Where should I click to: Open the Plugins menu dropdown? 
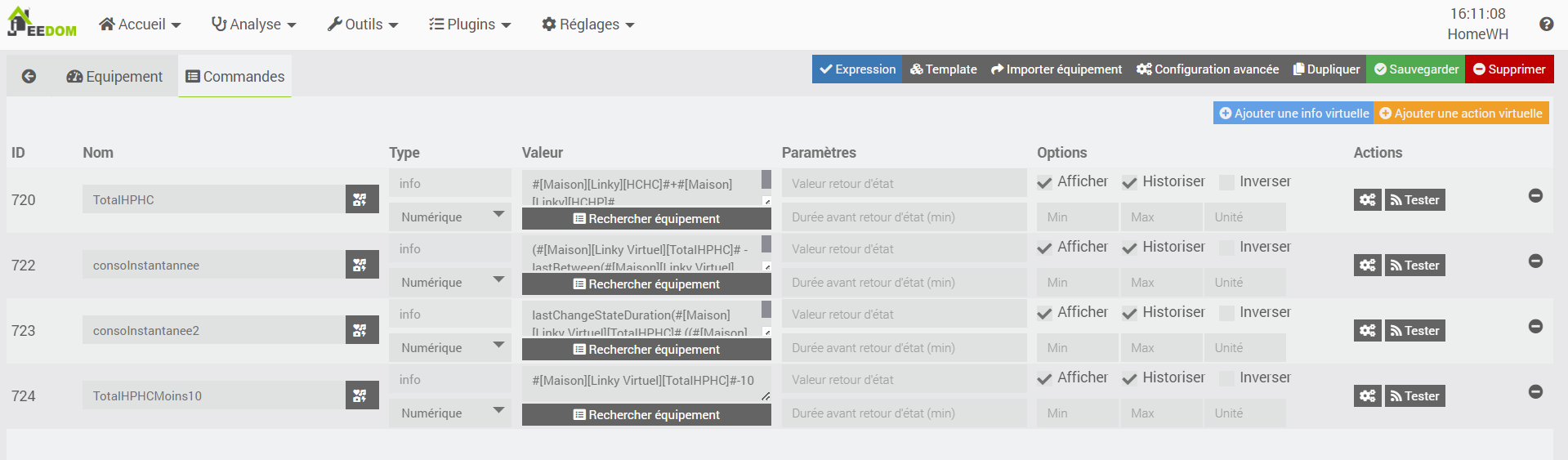(x=470, y=25)
